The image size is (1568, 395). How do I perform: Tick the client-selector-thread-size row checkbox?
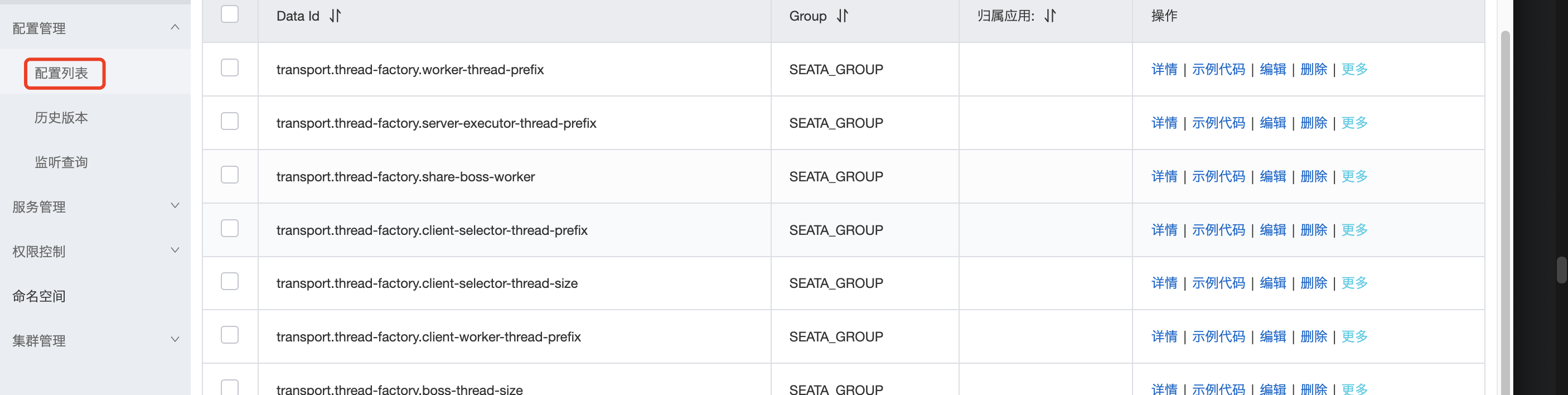[230, 281]
